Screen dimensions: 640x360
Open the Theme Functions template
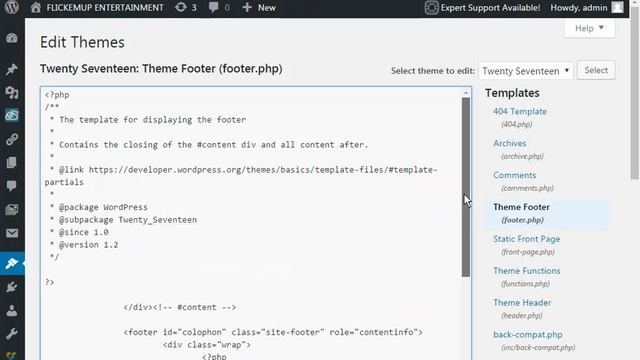click(527, 271)
